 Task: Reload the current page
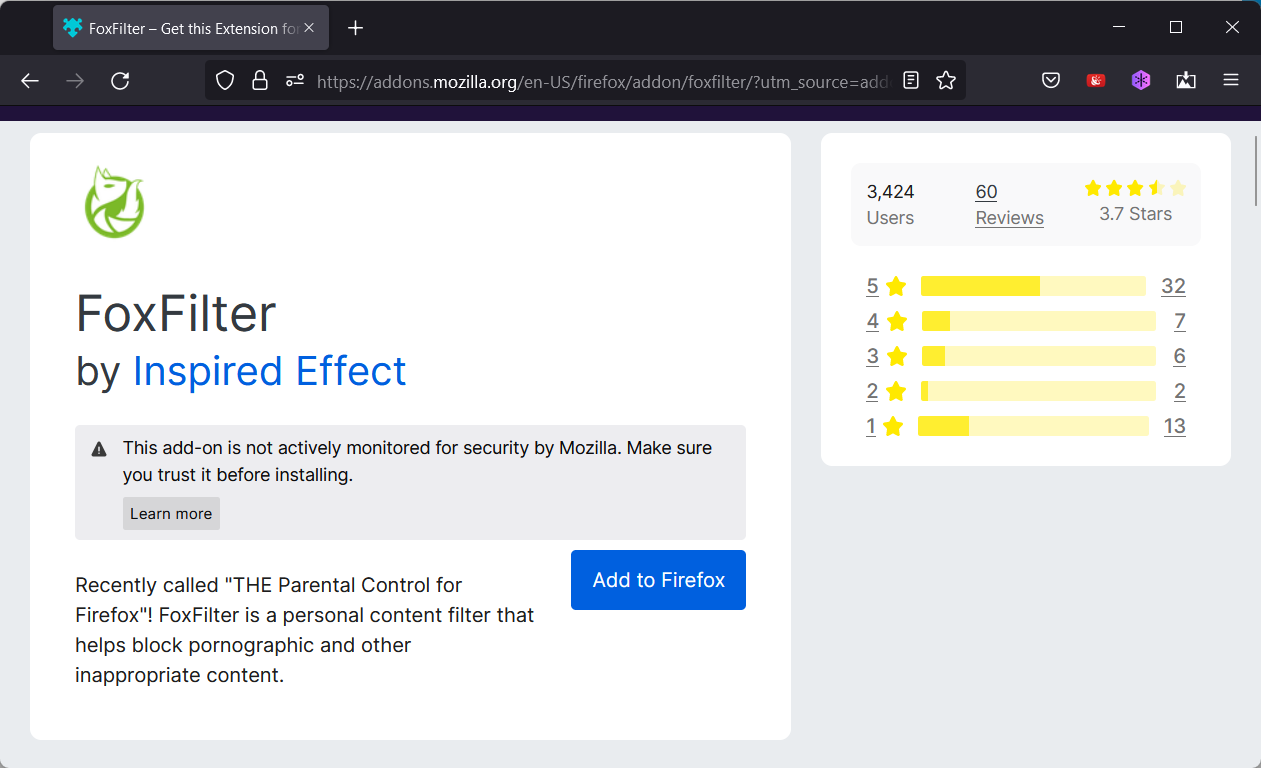[x=120, y=81]
